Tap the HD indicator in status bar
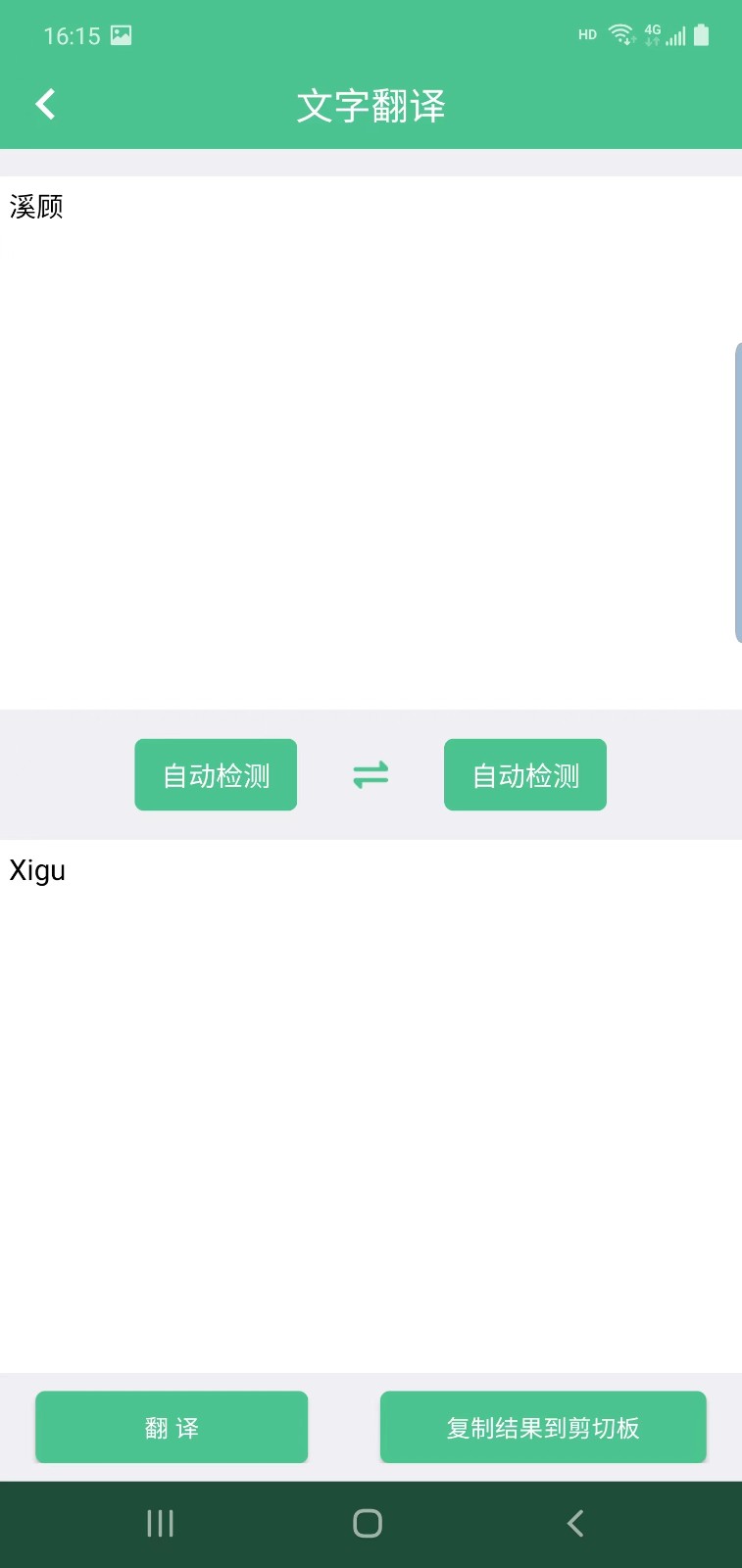Image resolution: width=742 pixels, height=1568 pixels. (587, 35)
